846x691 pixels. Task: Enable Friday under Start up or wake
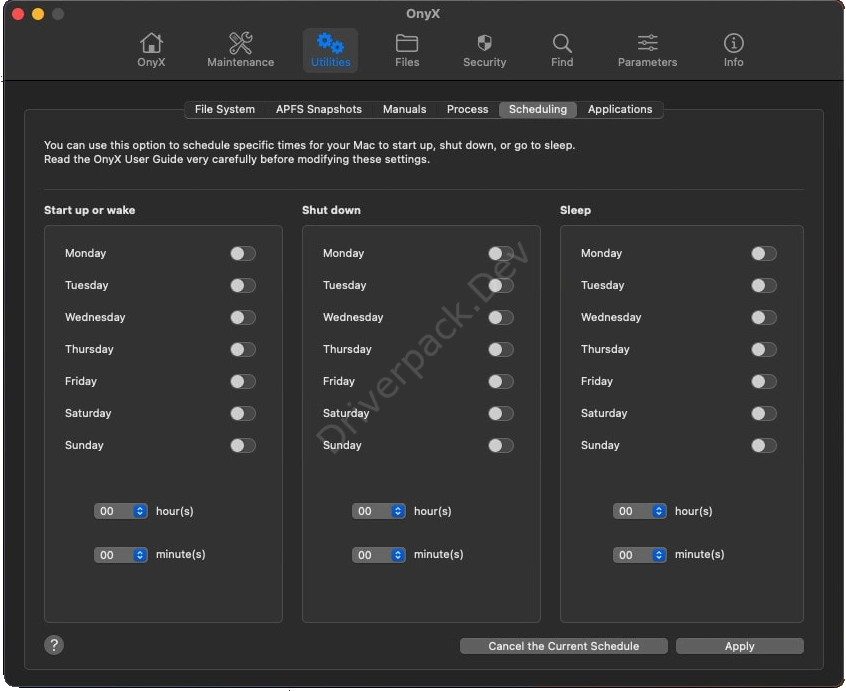243,381
